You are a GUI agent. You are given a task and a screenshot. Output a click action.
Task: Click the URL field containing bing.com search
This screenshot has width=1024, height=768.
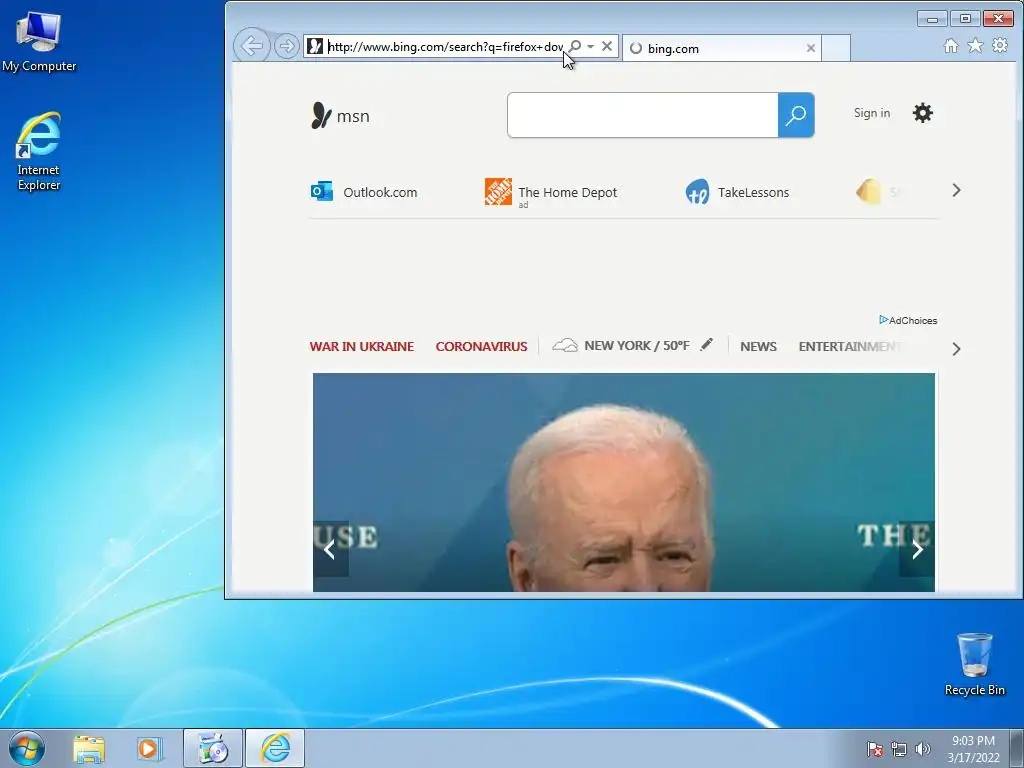pyautogui.click(x=444, y=46)
